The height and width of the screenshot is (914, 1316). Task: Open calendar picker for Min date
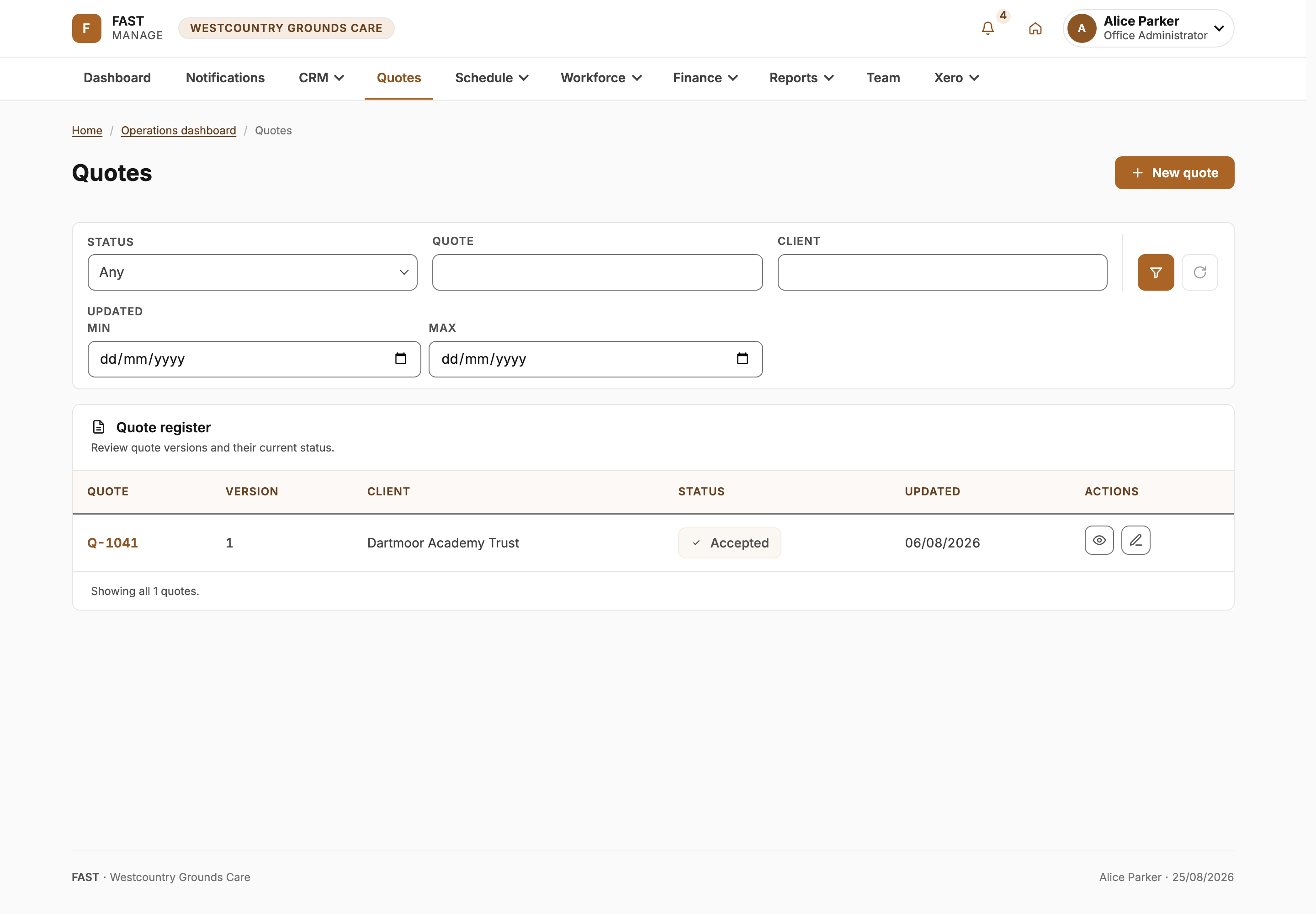pos(401,358)
